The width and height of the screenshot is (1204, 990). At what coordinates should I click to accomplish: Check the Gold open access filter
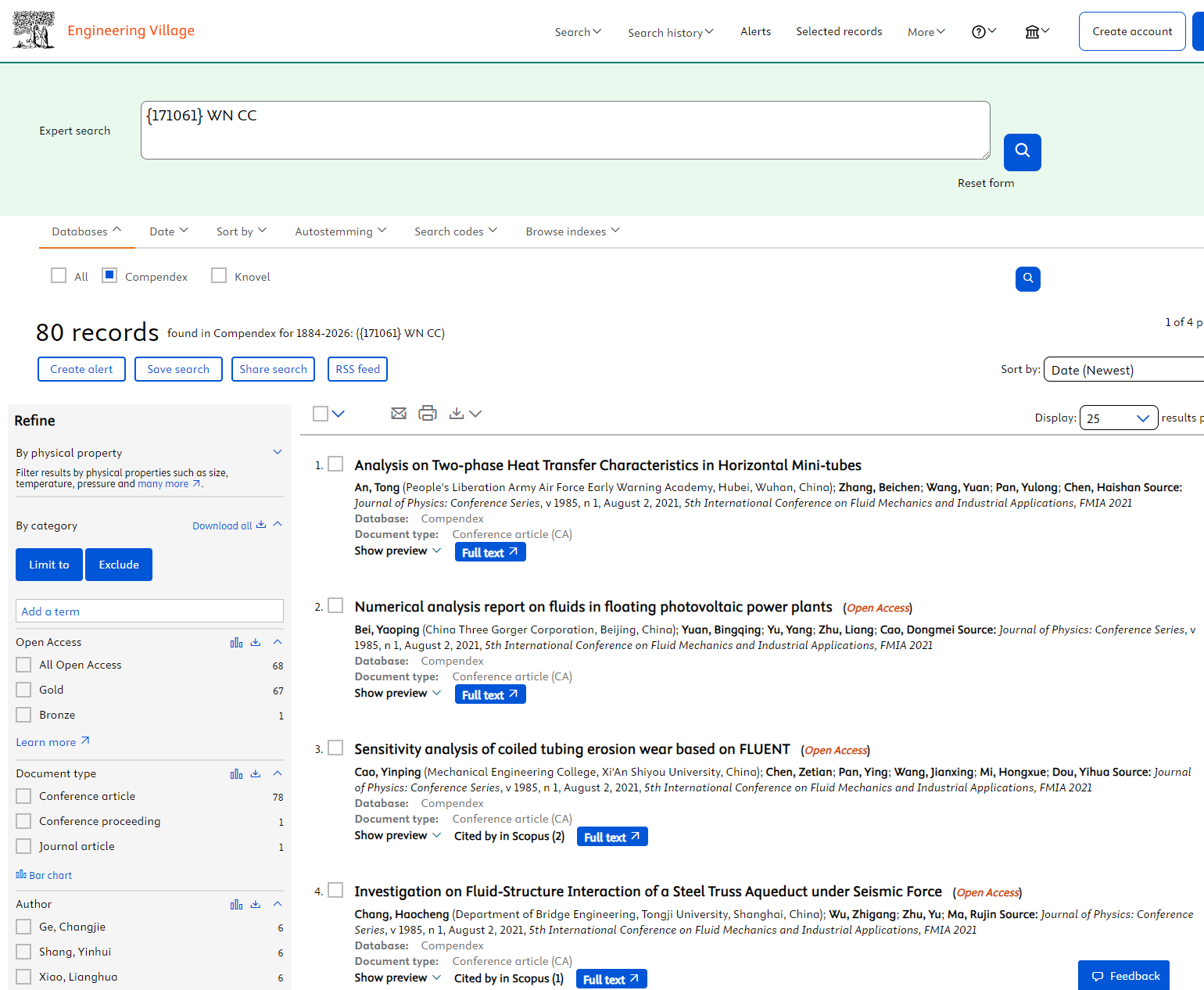click(24, 690)
